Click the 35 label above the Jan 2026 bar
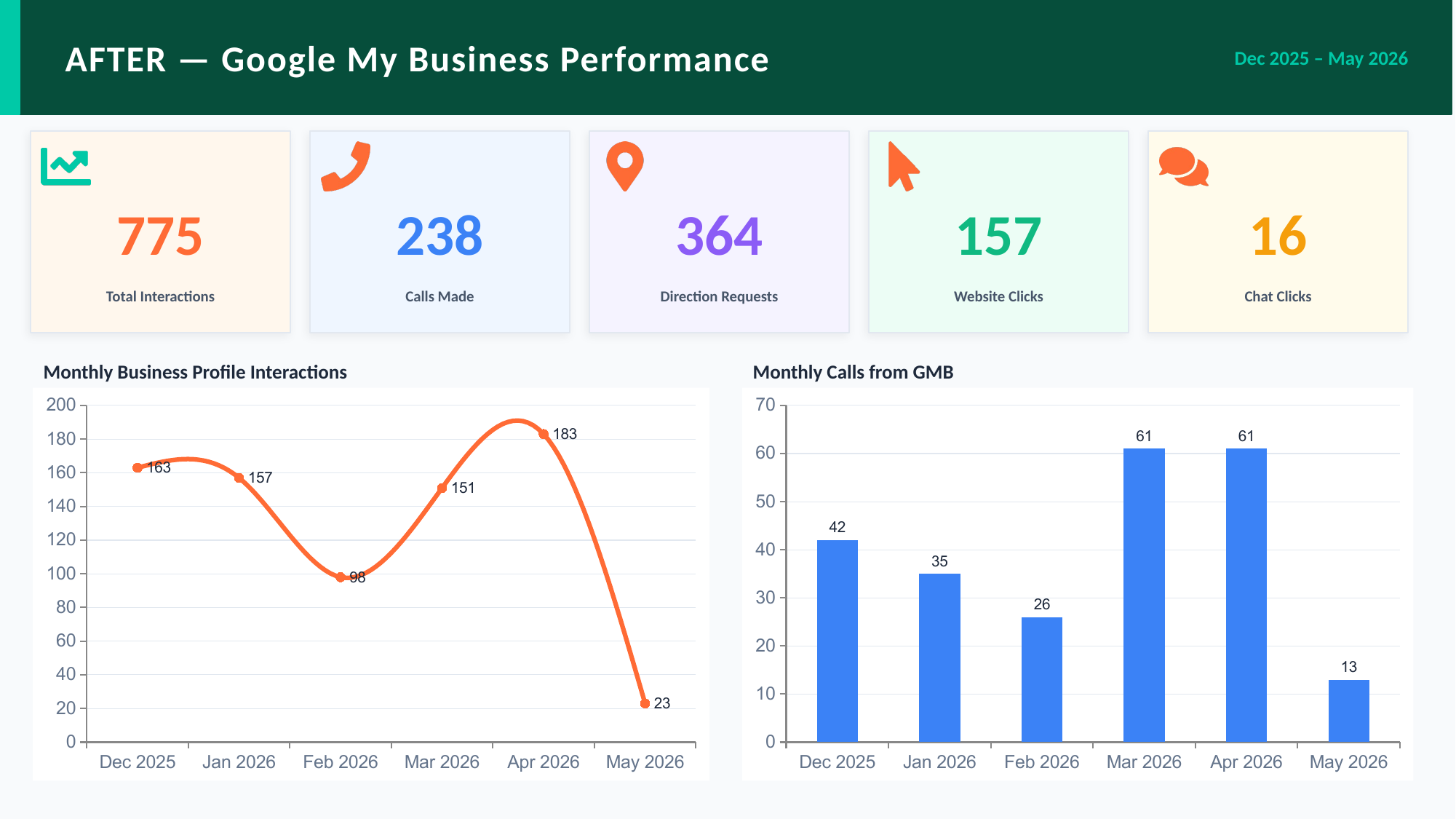This screenshot has height=819, width=1456. click(x=939, y=561)
